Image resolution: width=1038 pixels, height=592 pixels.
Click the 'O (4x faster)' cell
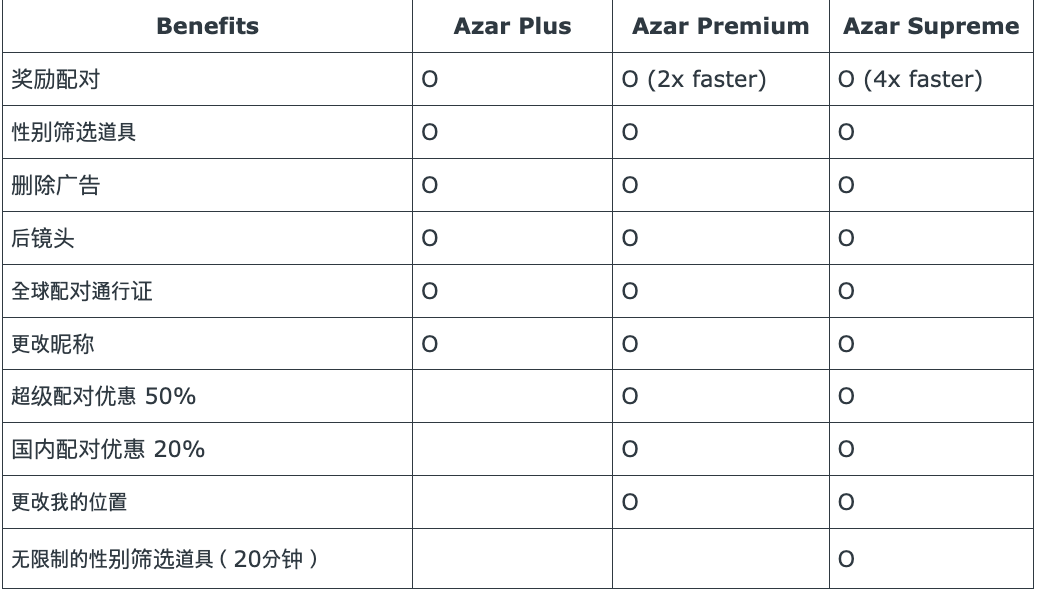(910, 80)
